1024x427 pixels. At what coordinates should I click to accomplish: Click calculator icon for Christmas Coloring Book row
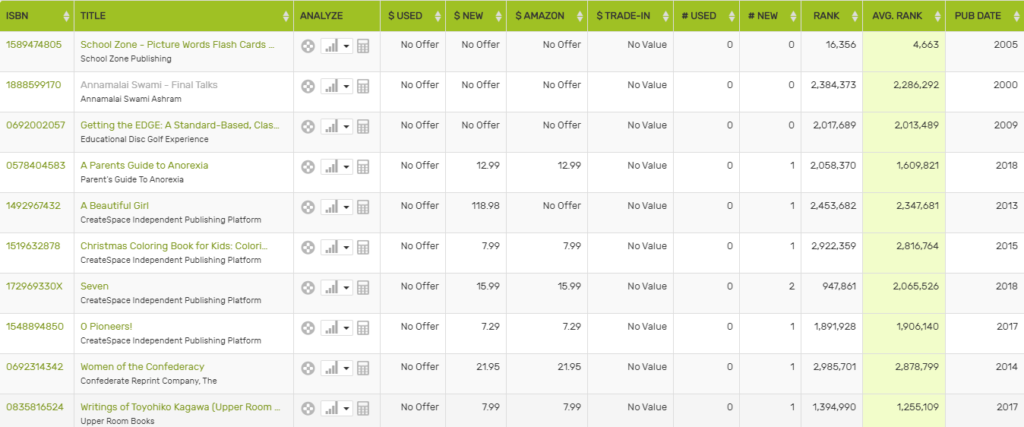click(x=363, y=247)
